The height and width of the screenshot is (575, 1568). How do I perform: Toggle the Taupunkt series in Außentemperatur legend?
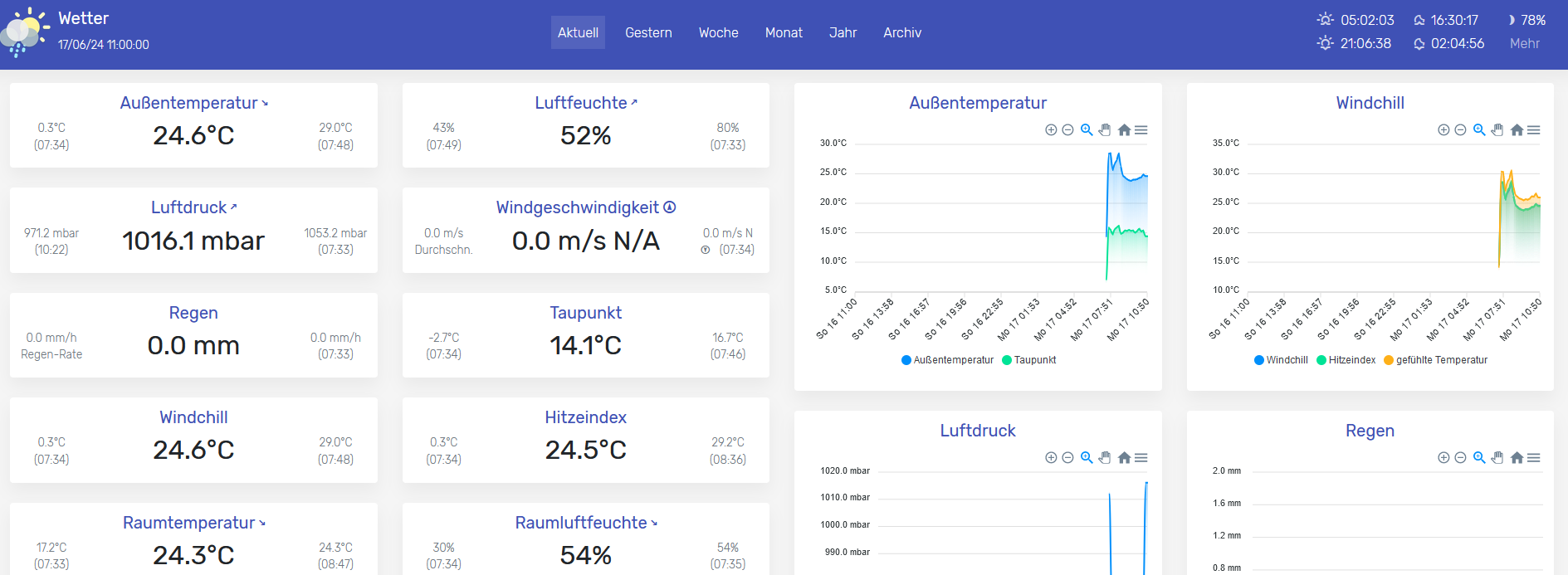pos(1028,360)
